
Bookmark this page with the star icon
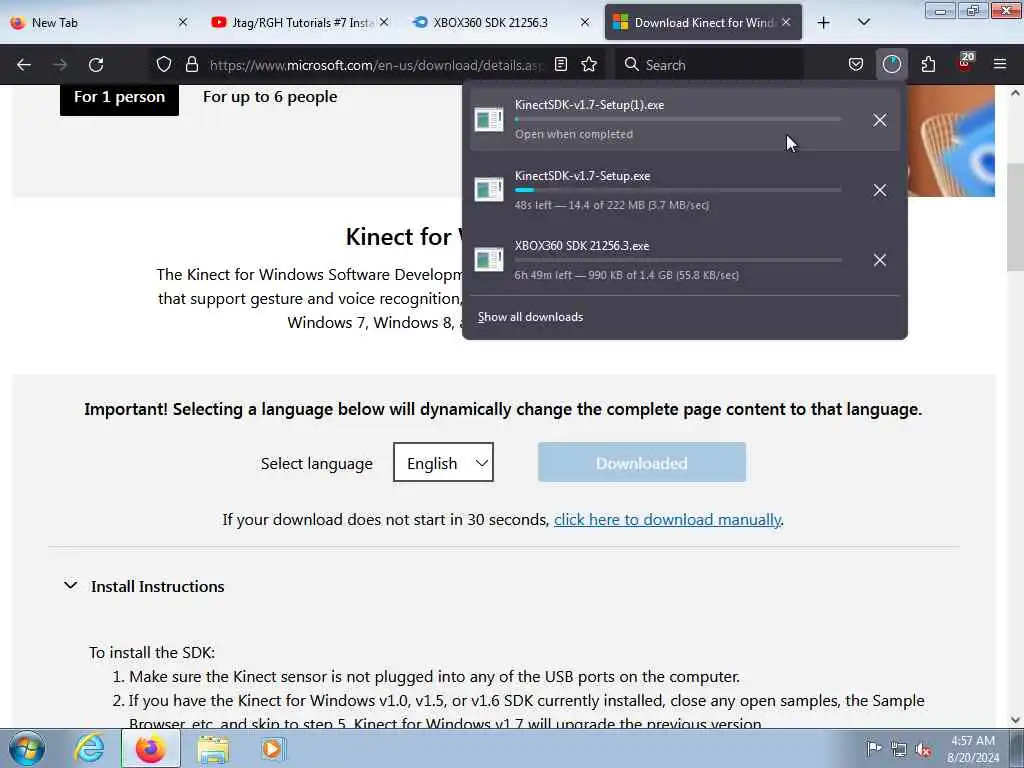[x=589, y=64]
